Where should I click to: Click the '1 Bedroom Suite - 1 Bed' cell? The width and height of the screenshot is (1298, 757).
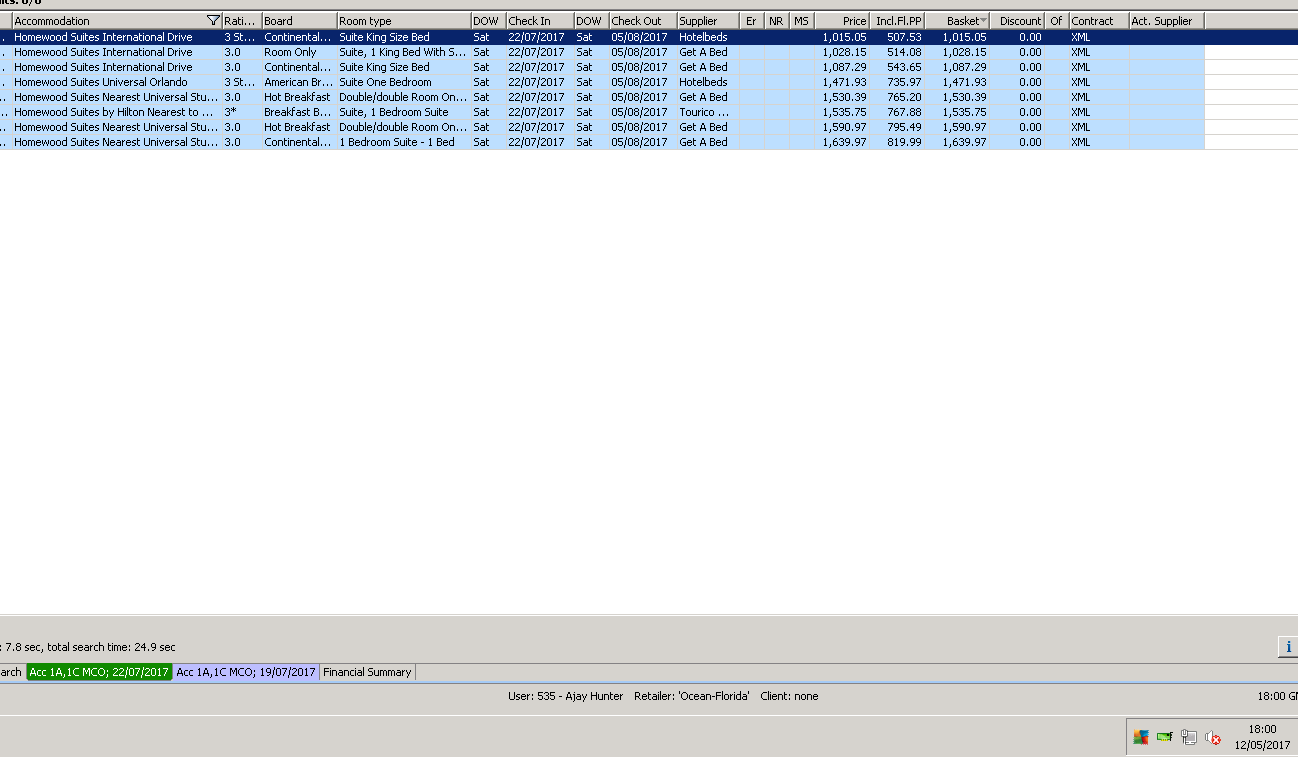click(404, 142)
